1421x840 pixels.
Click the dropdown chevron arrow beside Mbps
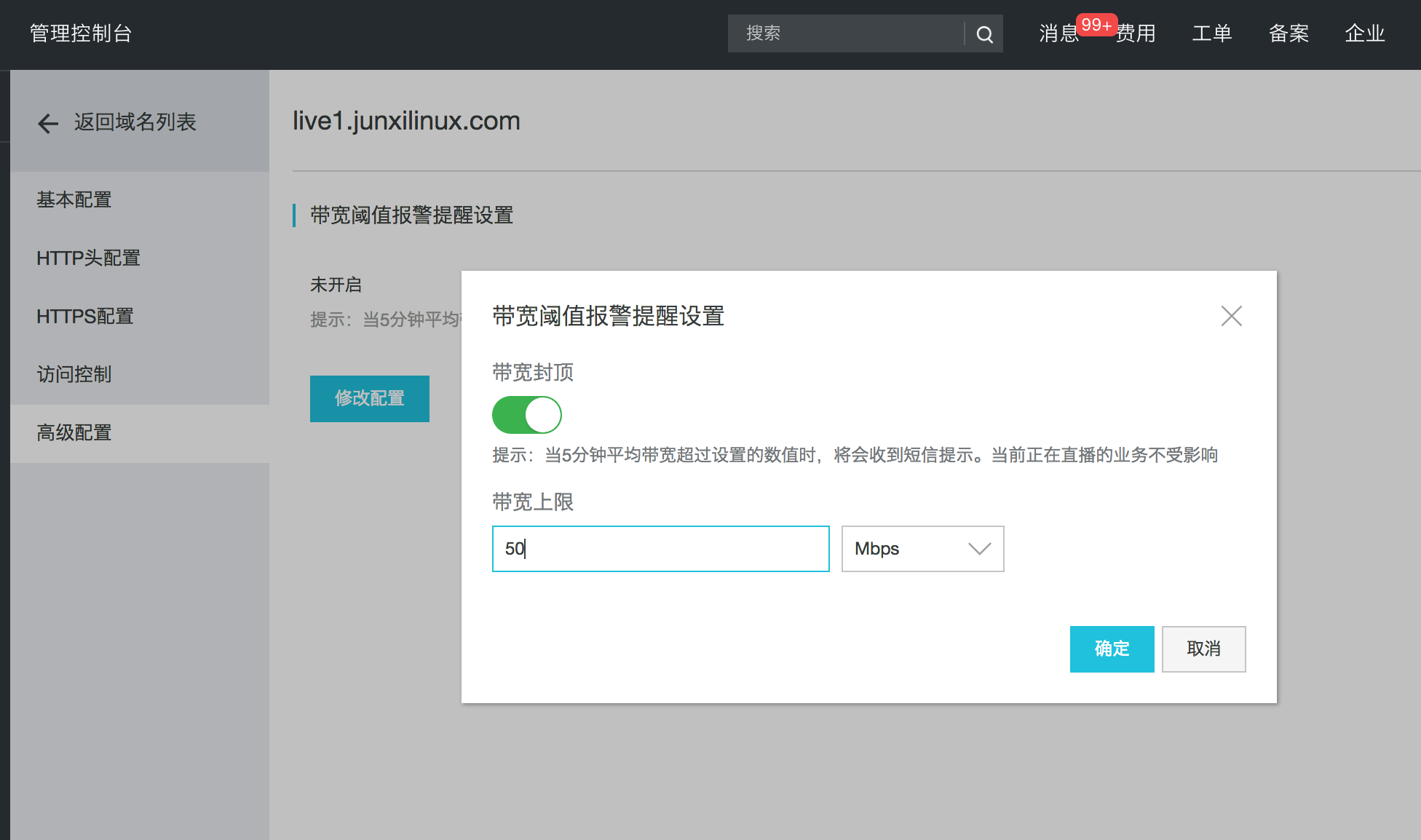(979, 549)
